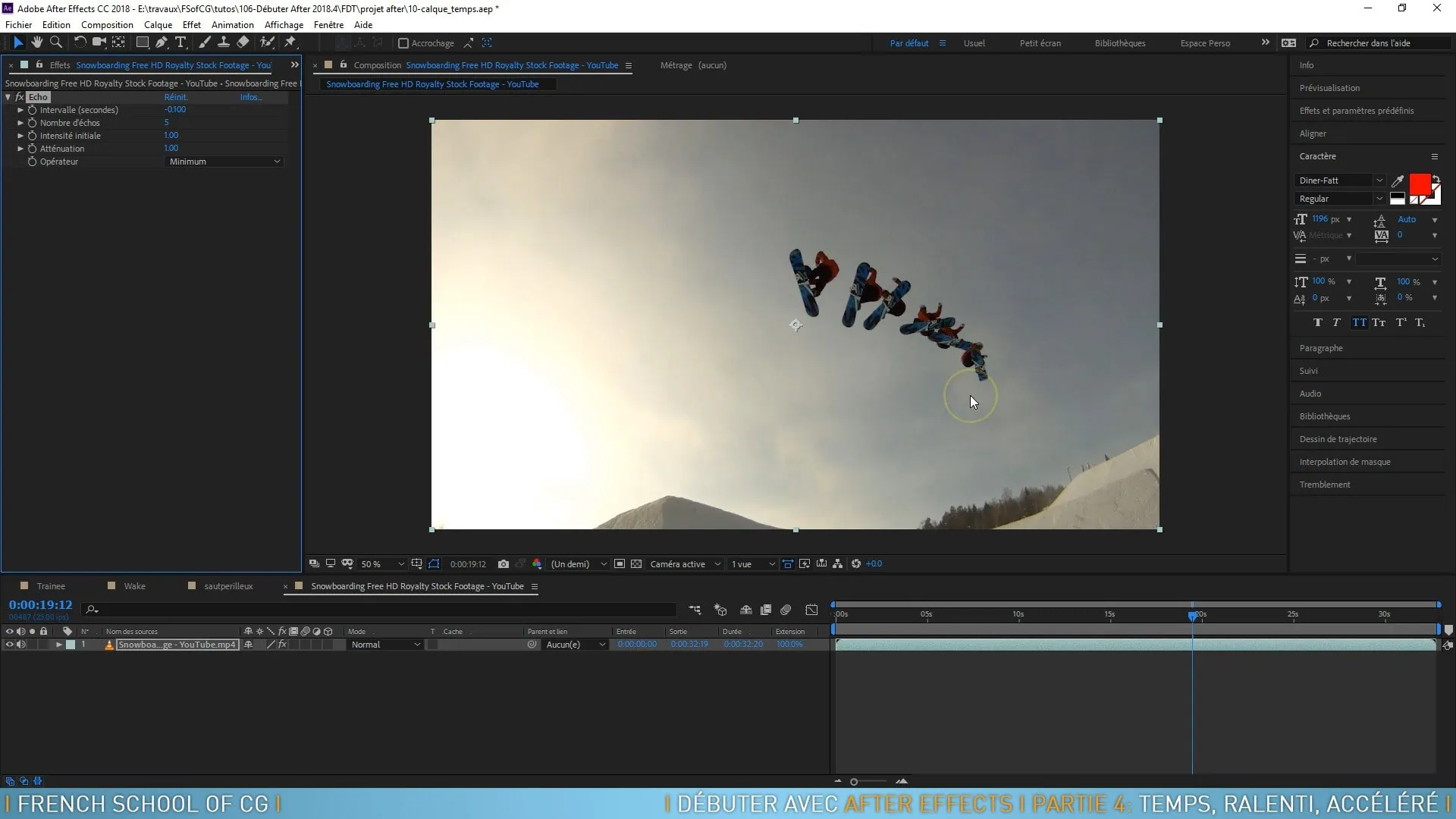Click the eyedropper in Caractère panel
The width and height of the screenshot is (1456, 819).
[1398, 180]
